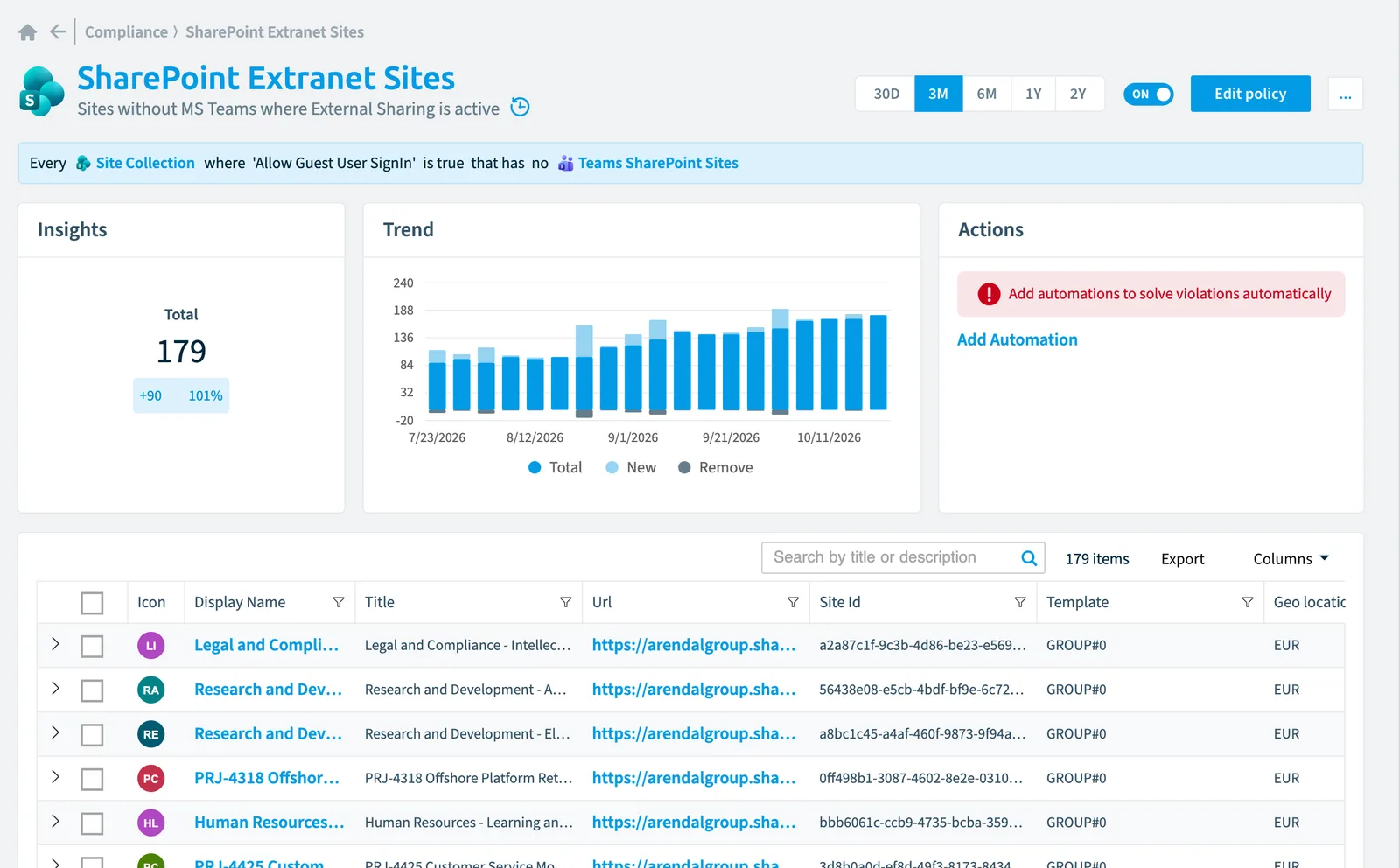
Task: Filter the Title column
Action: click(565, 602)
